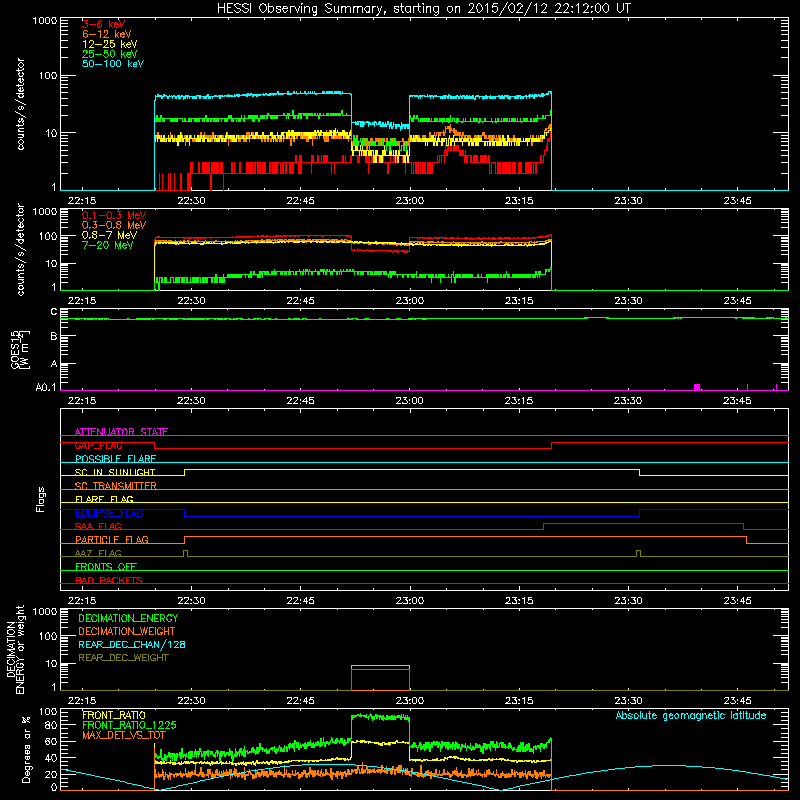Click the "FLARE_FLAG" label
The height and width of the screenshot is (800, 800).
point(104,499)
